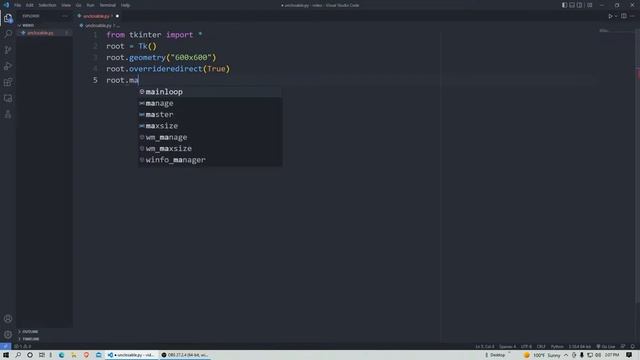The width and height of the screenshot is (640, 360).
Task: Open the Selection menu
Action: [47, 5]
